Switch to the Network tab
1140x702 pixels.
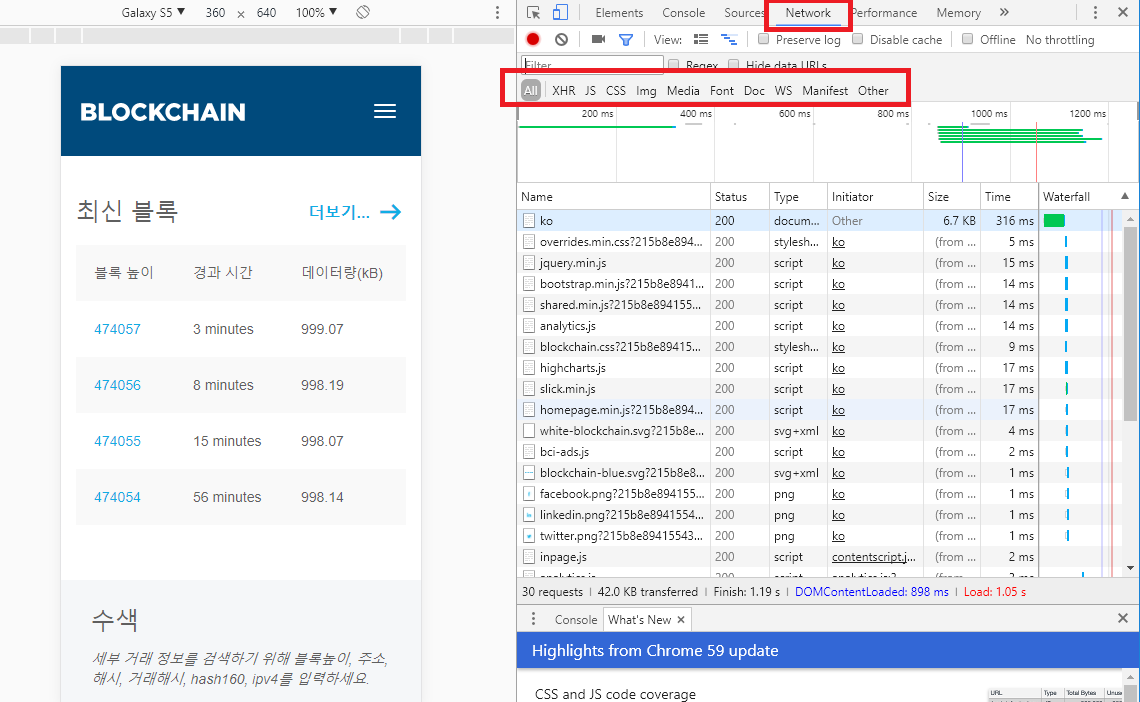pos(807,13)
